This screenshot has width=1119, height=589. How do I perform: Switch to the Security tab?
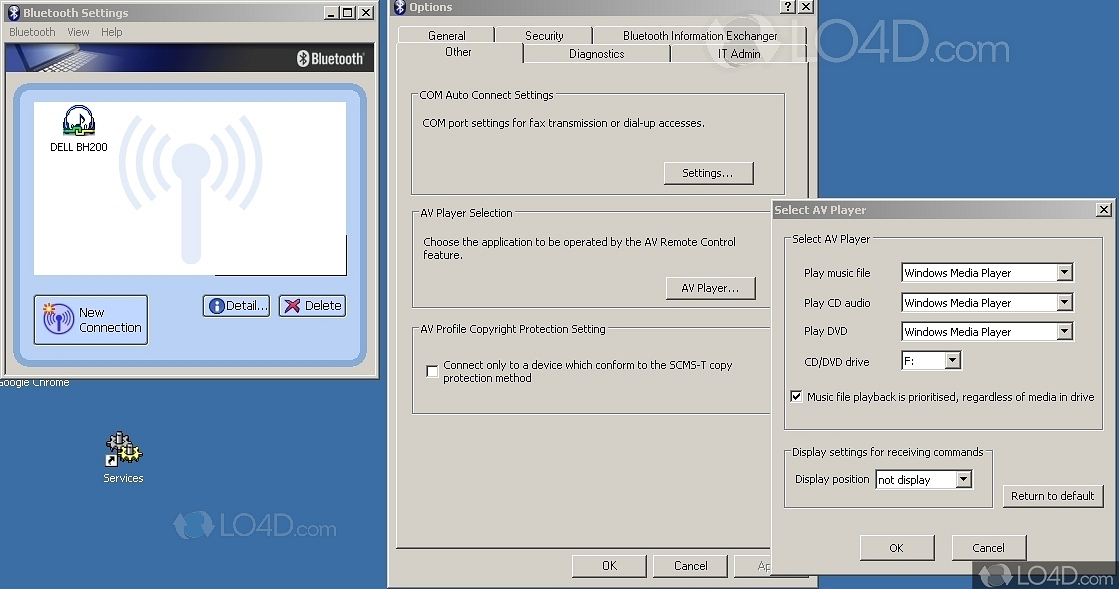coord(544,36)
